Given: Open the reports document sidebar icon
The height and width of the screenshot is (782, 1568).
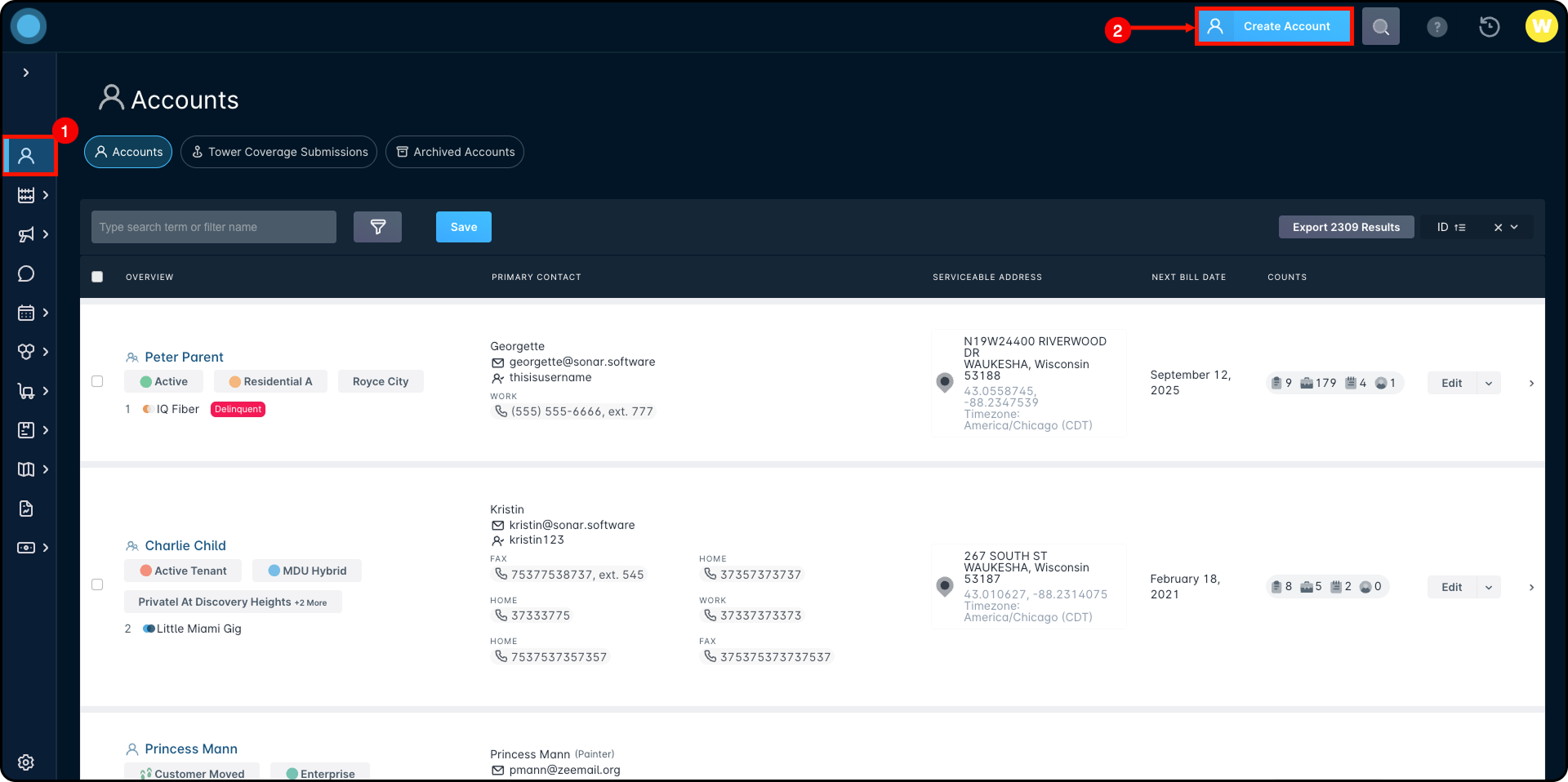Looking at the screenshot, I should [26, 509].
